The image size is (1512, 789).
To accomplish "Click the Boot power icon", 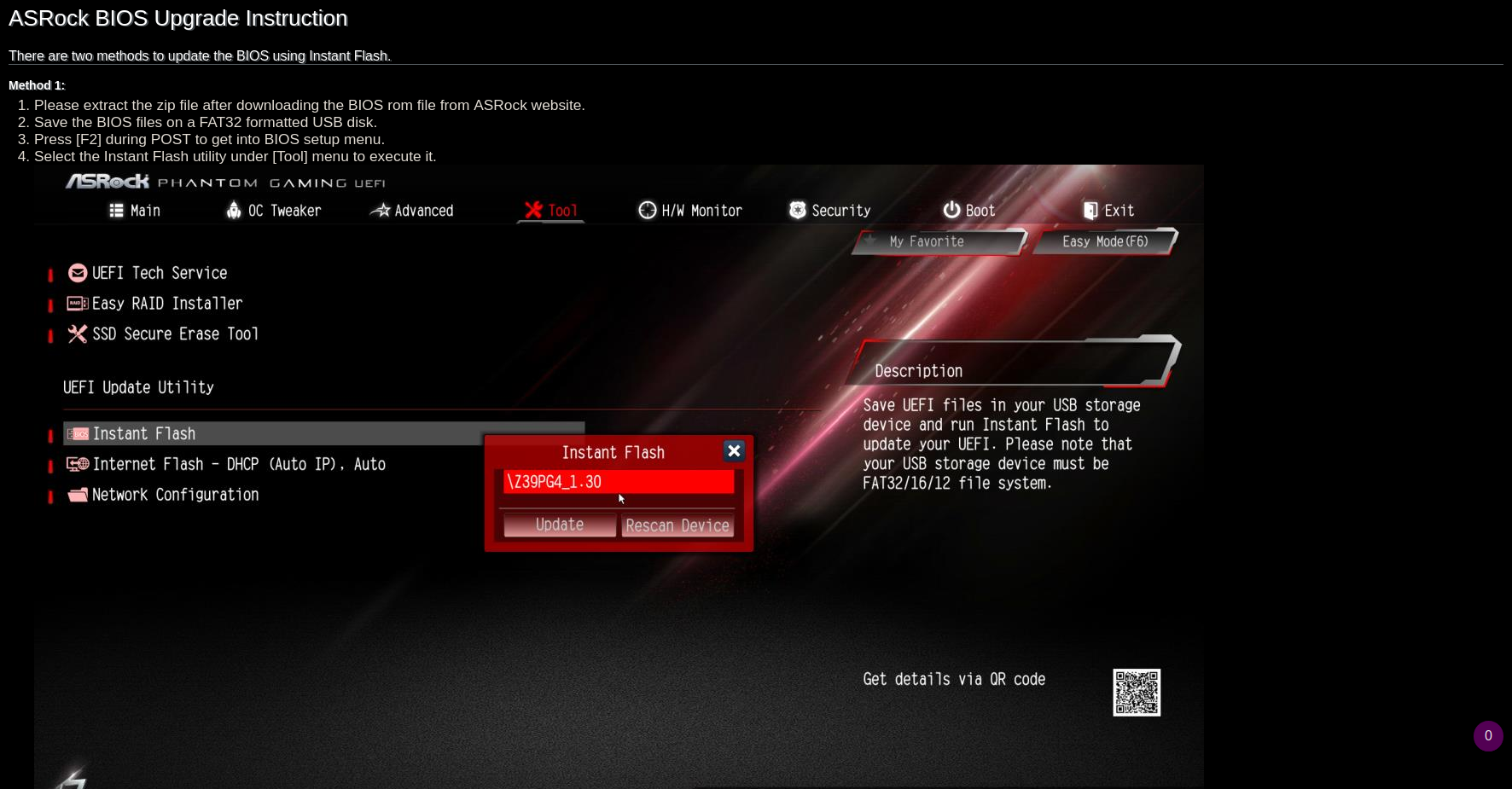I will click(951, 210).
